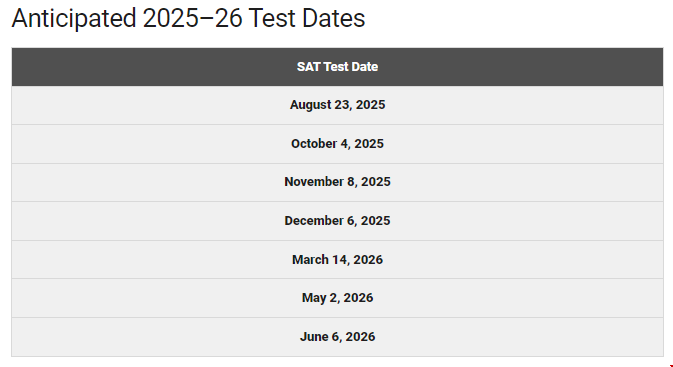Click the year '2026' in June row
673x367 pixels.
pos(361,337)
